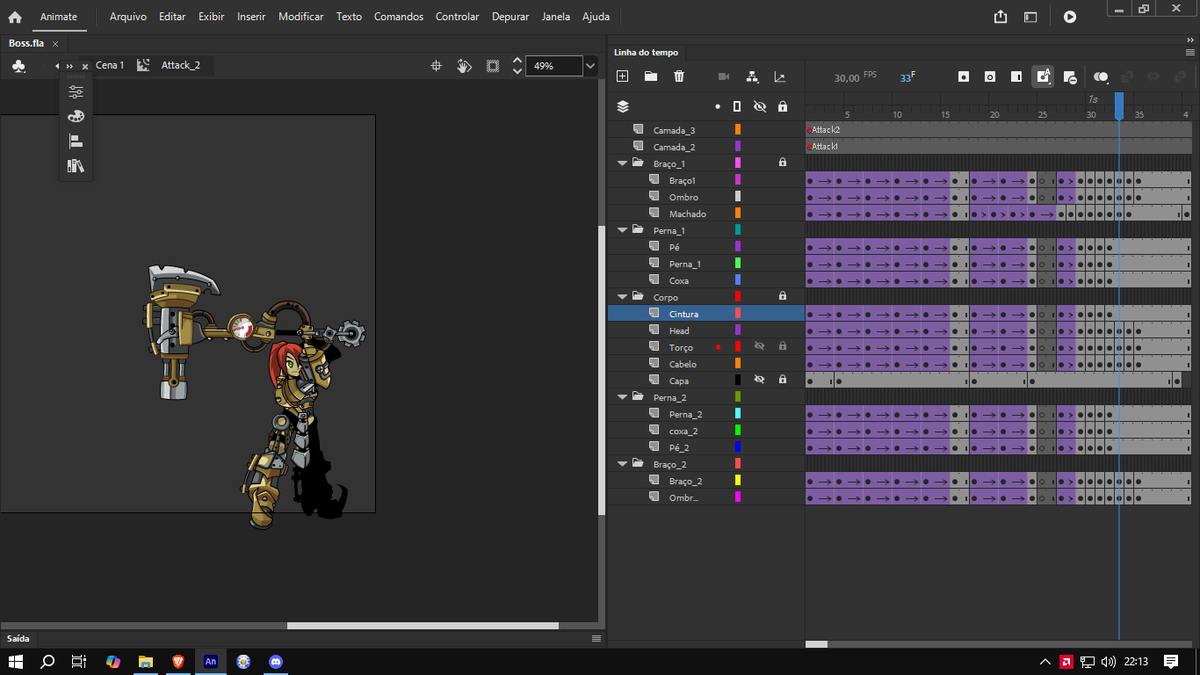Screen dimensions: 1200x675
Task: Unlock the Capa layer
Action: click(783, 380)
